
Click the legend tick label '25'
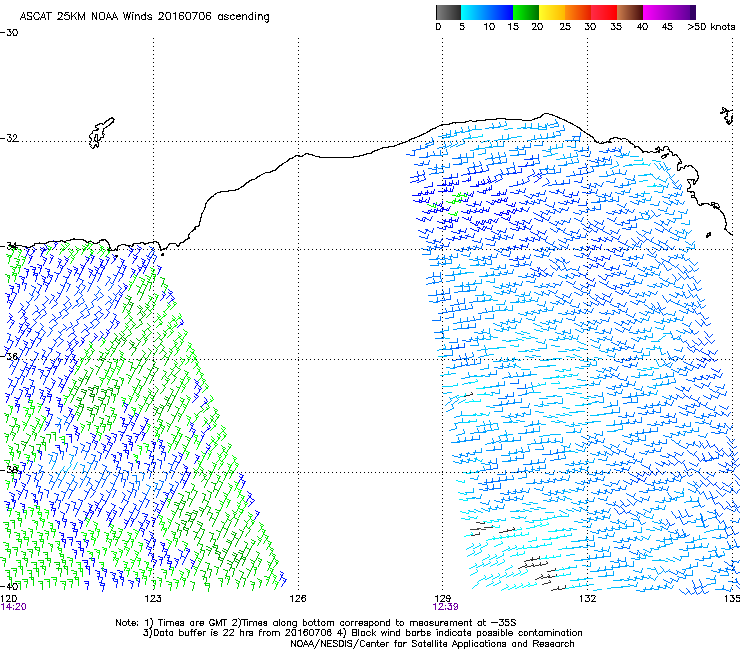pyautogui.click(x=565, y=27)
